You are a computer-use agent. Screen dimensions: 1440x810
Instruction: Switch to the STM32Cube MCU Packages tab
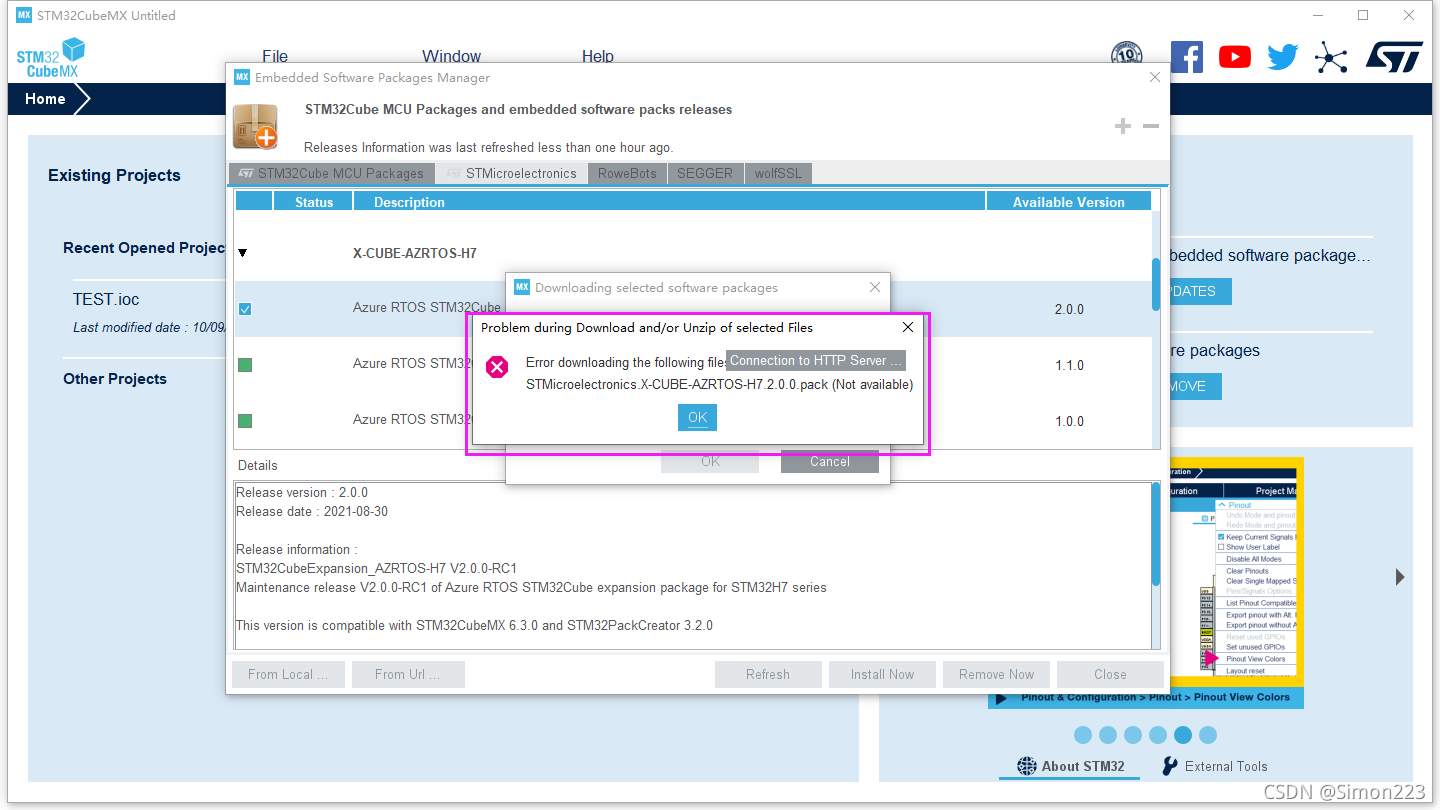coord(332,173)
